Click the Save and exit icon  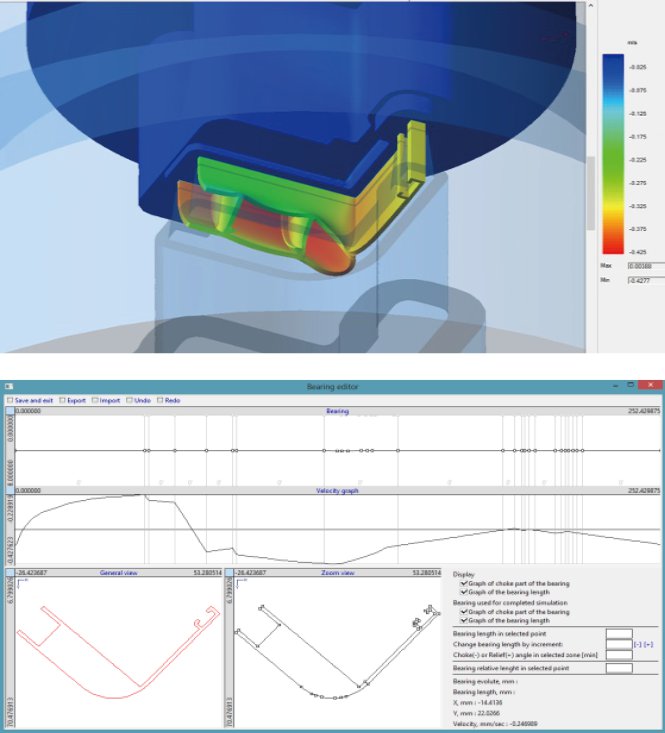(10, 400)
